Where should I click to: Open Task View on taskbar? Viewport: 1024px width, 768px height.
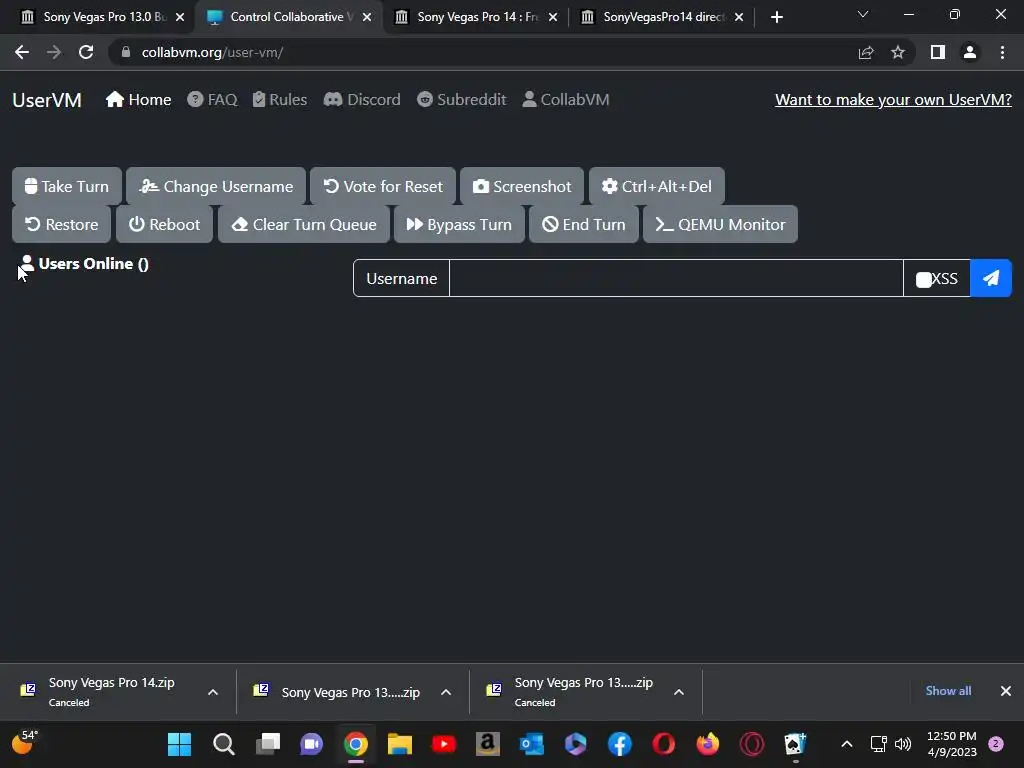pos(268,744)
